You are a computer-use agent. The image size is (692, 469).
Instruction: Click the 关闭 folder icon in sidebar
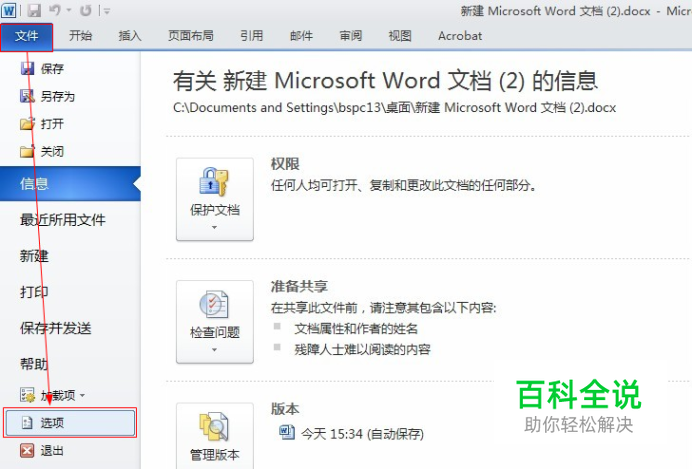[x=27, y=151]
